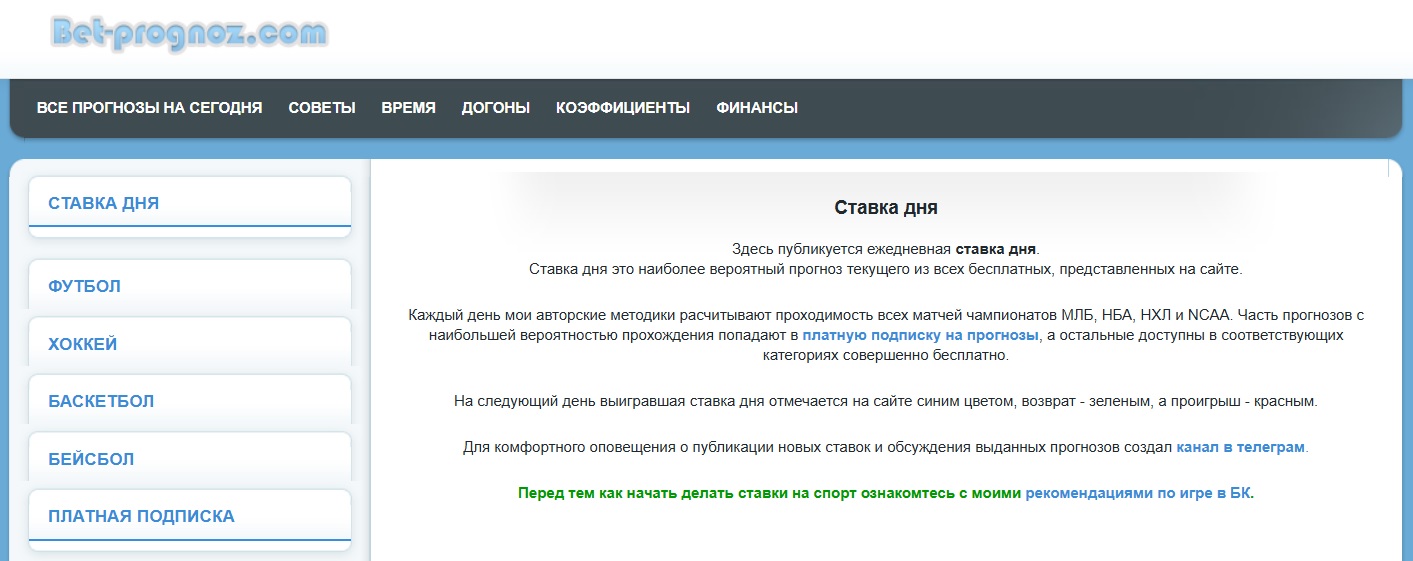Viewport: 1413px width, 561px height.
Task: Open the БЕЙСБОЛ sidebar category
Action: 91,459
